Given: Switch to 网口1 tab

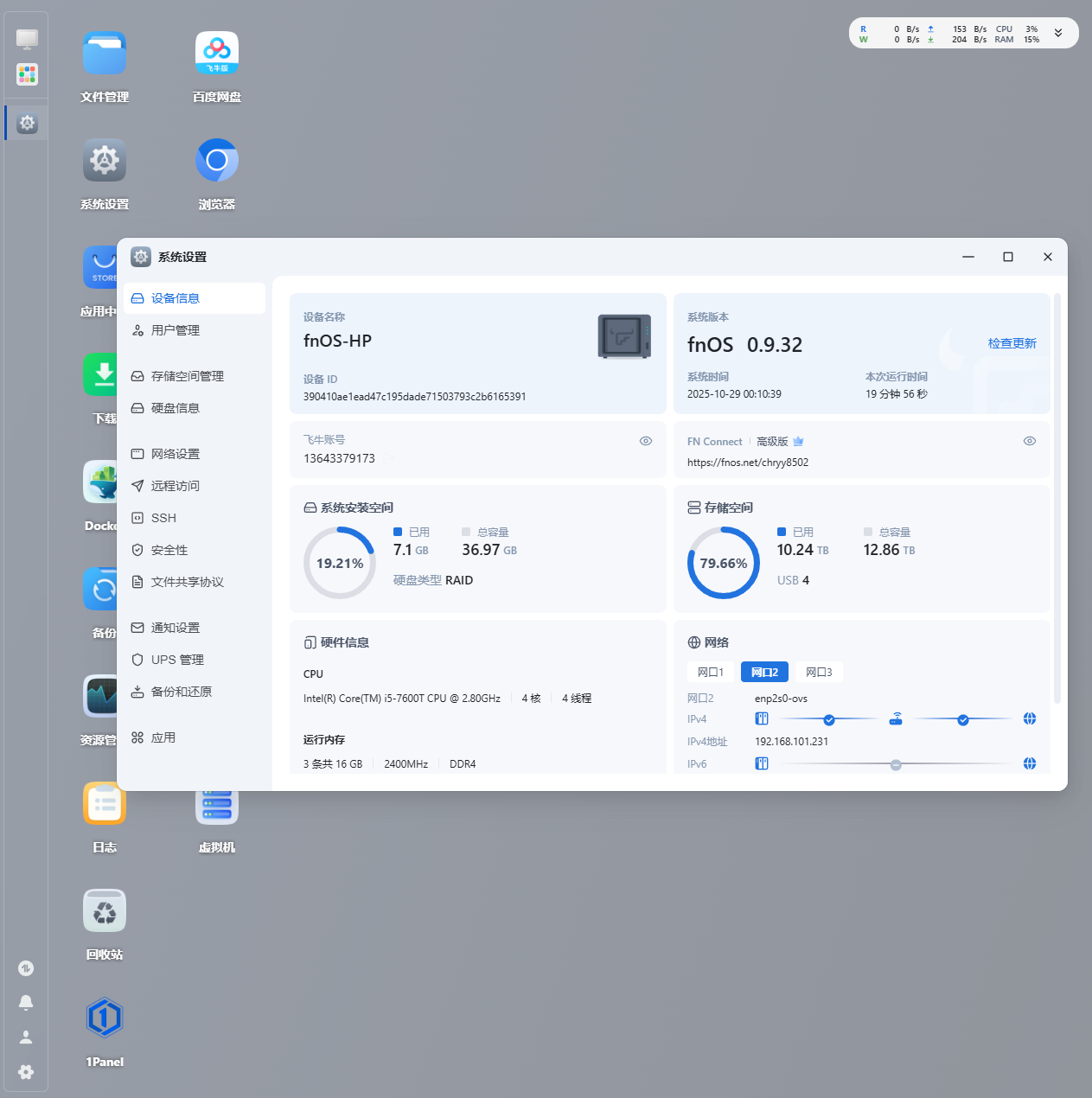Looking at the screenshot, I should pyautogui.click(x=711, y=672).
